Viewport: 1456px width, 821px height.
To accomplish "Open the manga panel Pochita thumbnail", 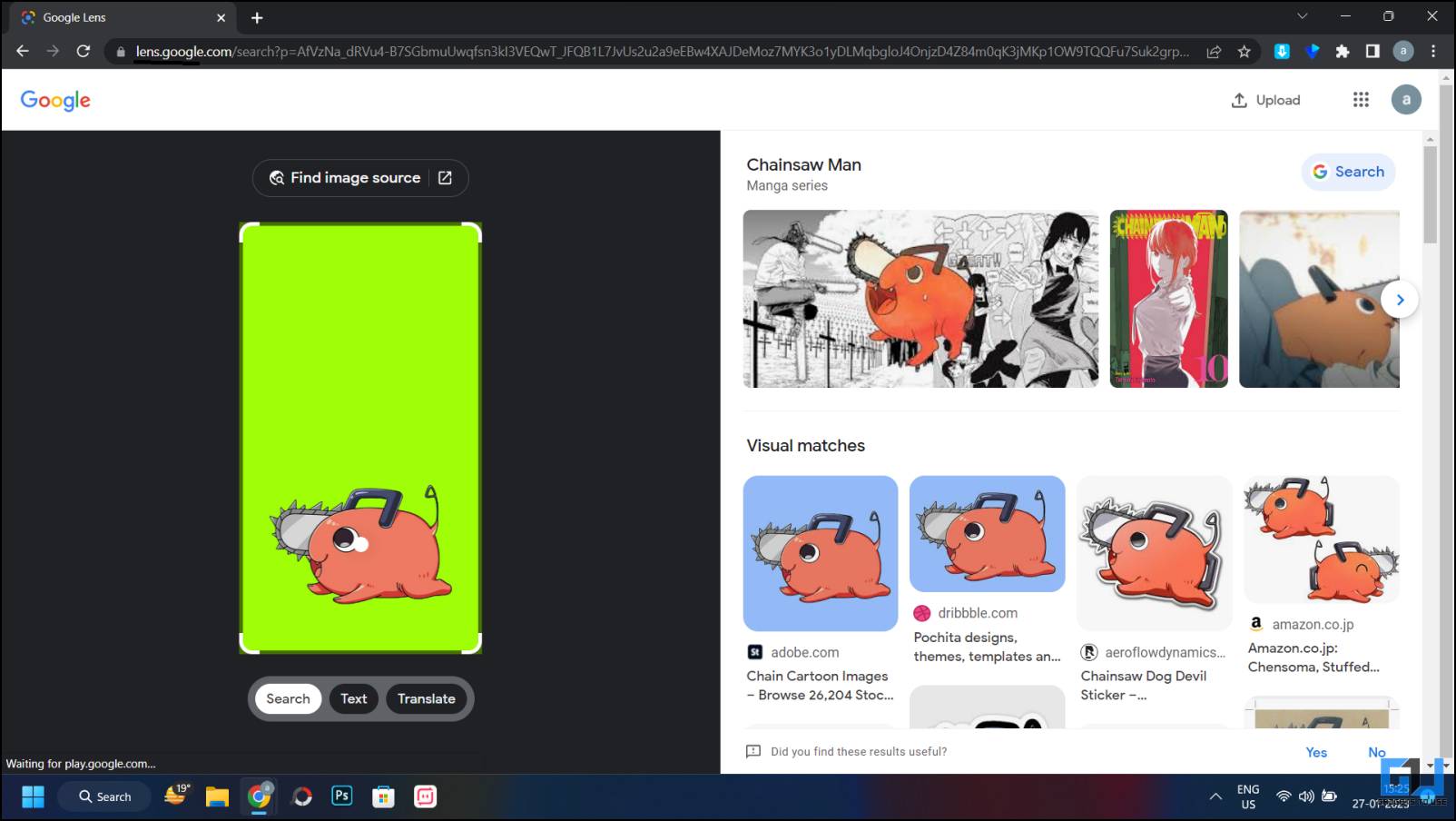I will [920, 299].
